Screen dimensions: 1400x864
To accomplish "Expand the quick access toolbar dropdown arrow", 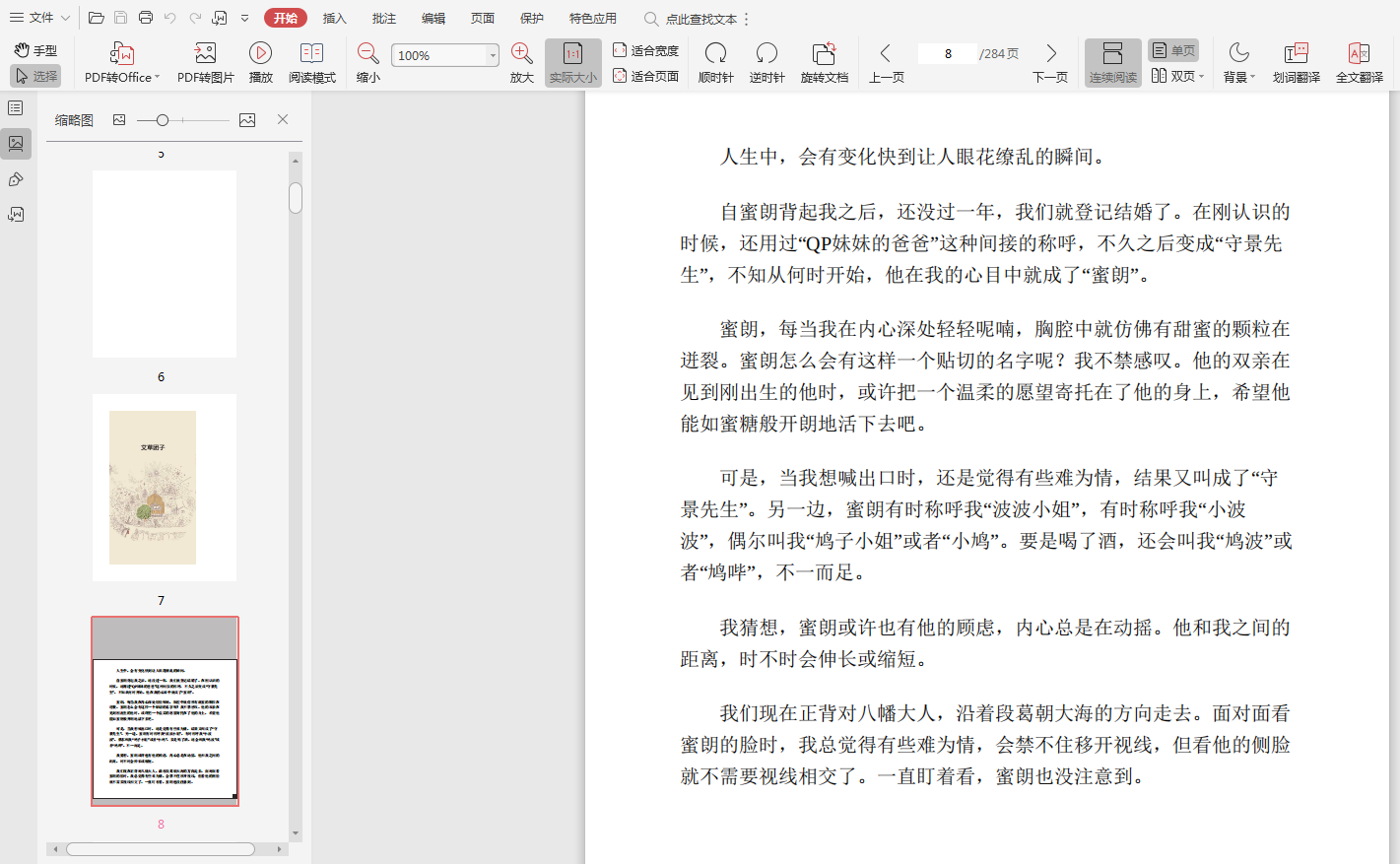I will 245,18.
